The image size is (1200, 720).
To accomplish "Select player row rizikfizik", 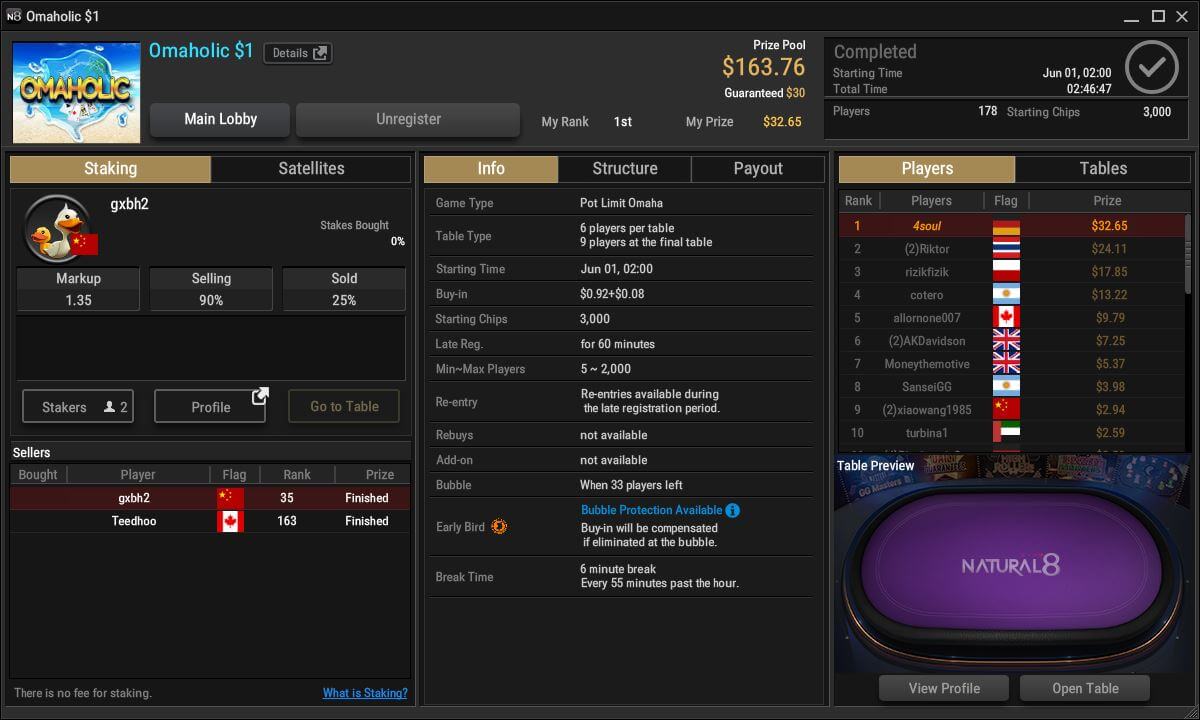I will [1011, 272].
